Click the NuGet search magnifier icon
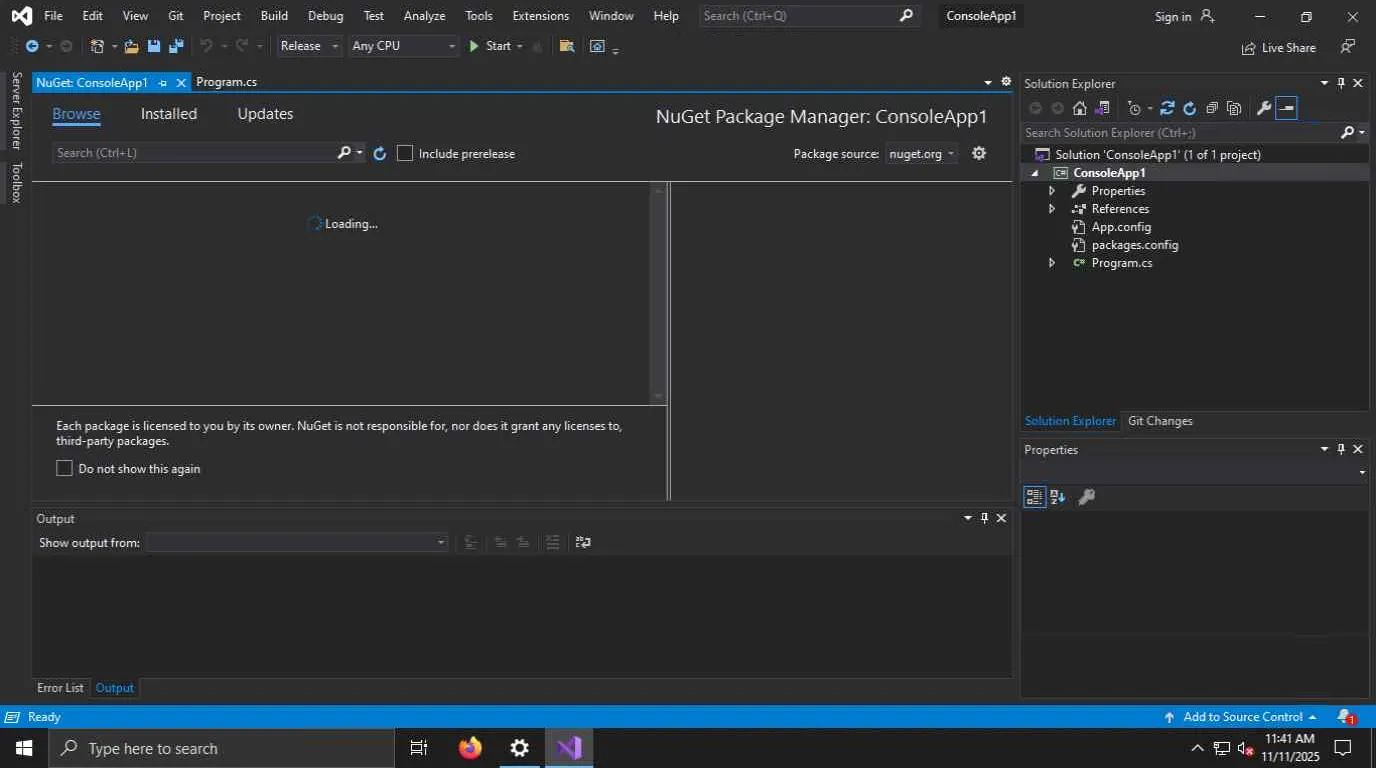This screenshot has height=768, width=1376. coord(344,153)
